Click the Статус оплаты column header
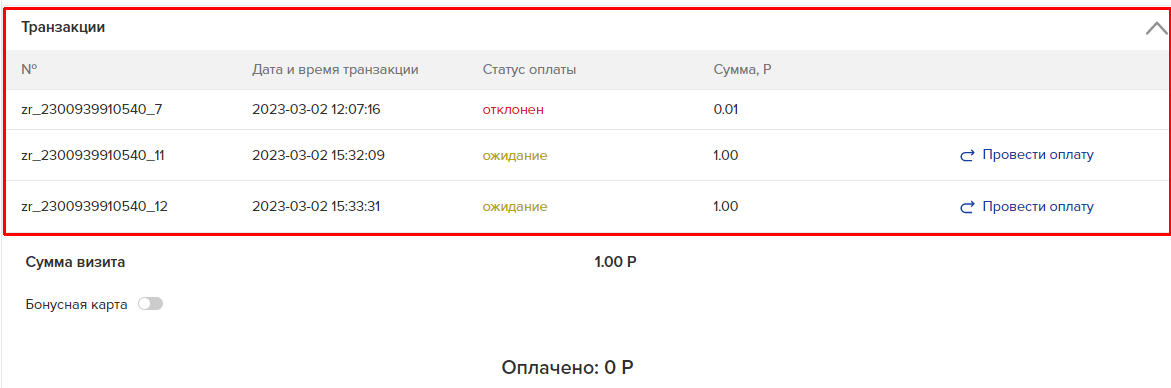The height and width of the screenshot is (388, 1171). [x=529, y=70]
